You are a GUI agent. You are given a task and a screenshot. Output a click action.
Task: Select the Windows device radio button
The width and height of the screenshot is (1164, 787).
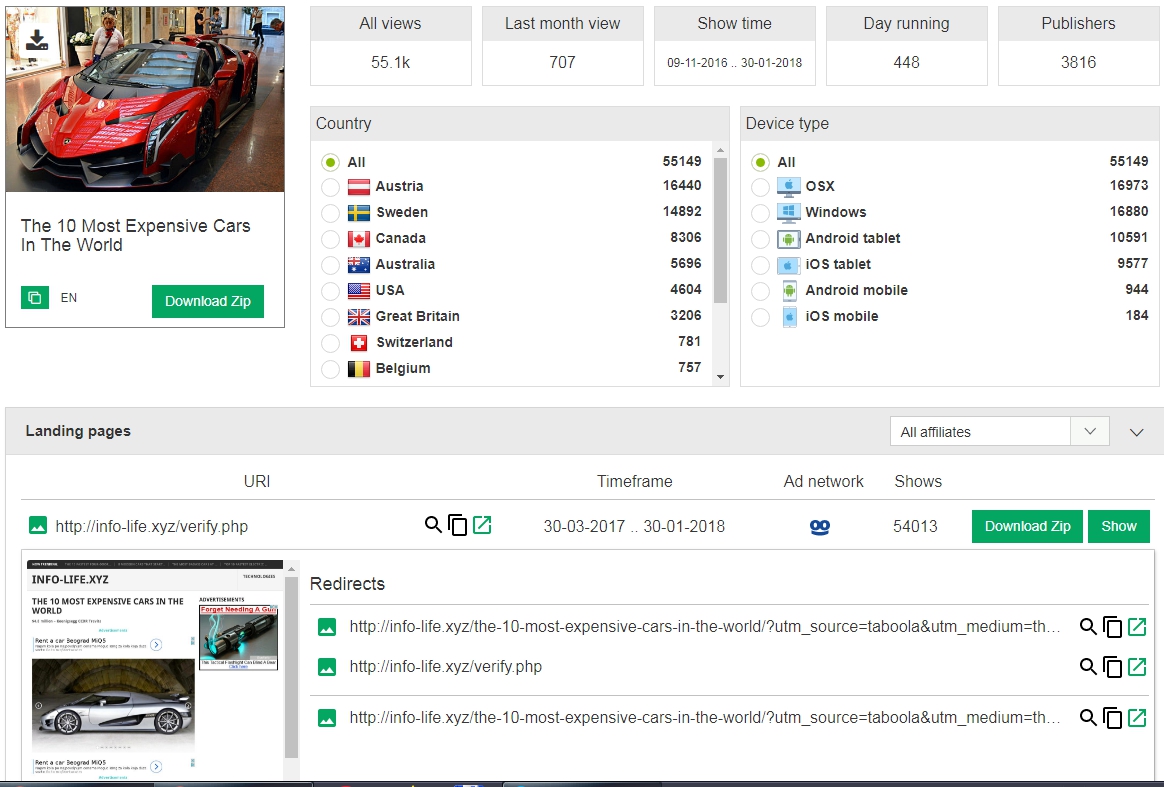tap(760, 213)
